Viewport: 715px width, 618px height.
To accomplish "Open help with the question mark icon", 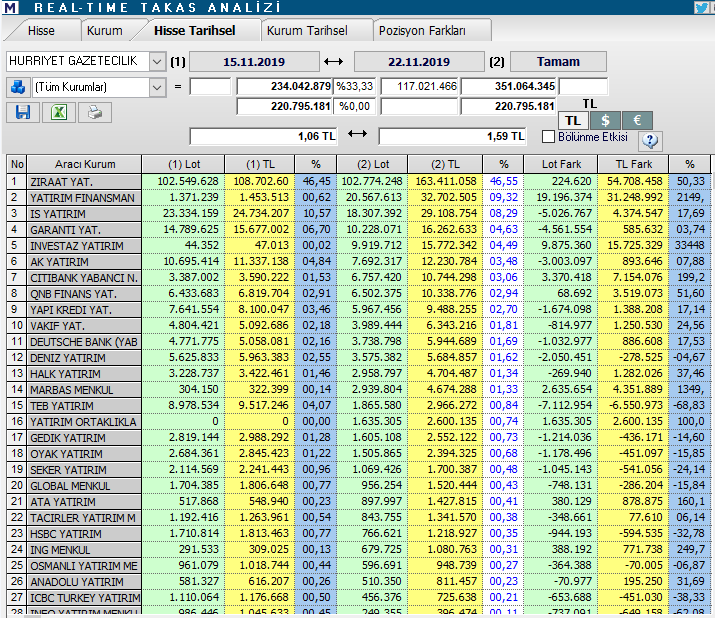I will pos(650,140).
